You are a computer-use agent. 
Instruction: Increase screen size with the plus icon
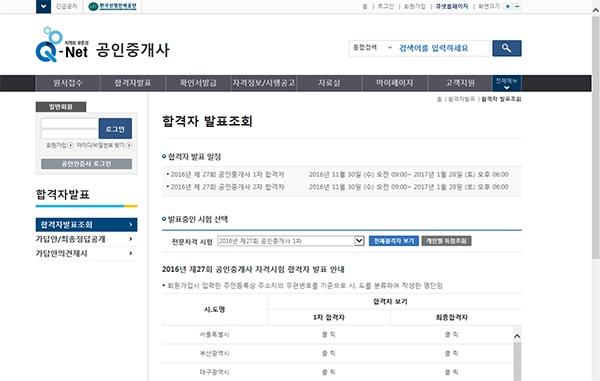click(x=508, y=6)
